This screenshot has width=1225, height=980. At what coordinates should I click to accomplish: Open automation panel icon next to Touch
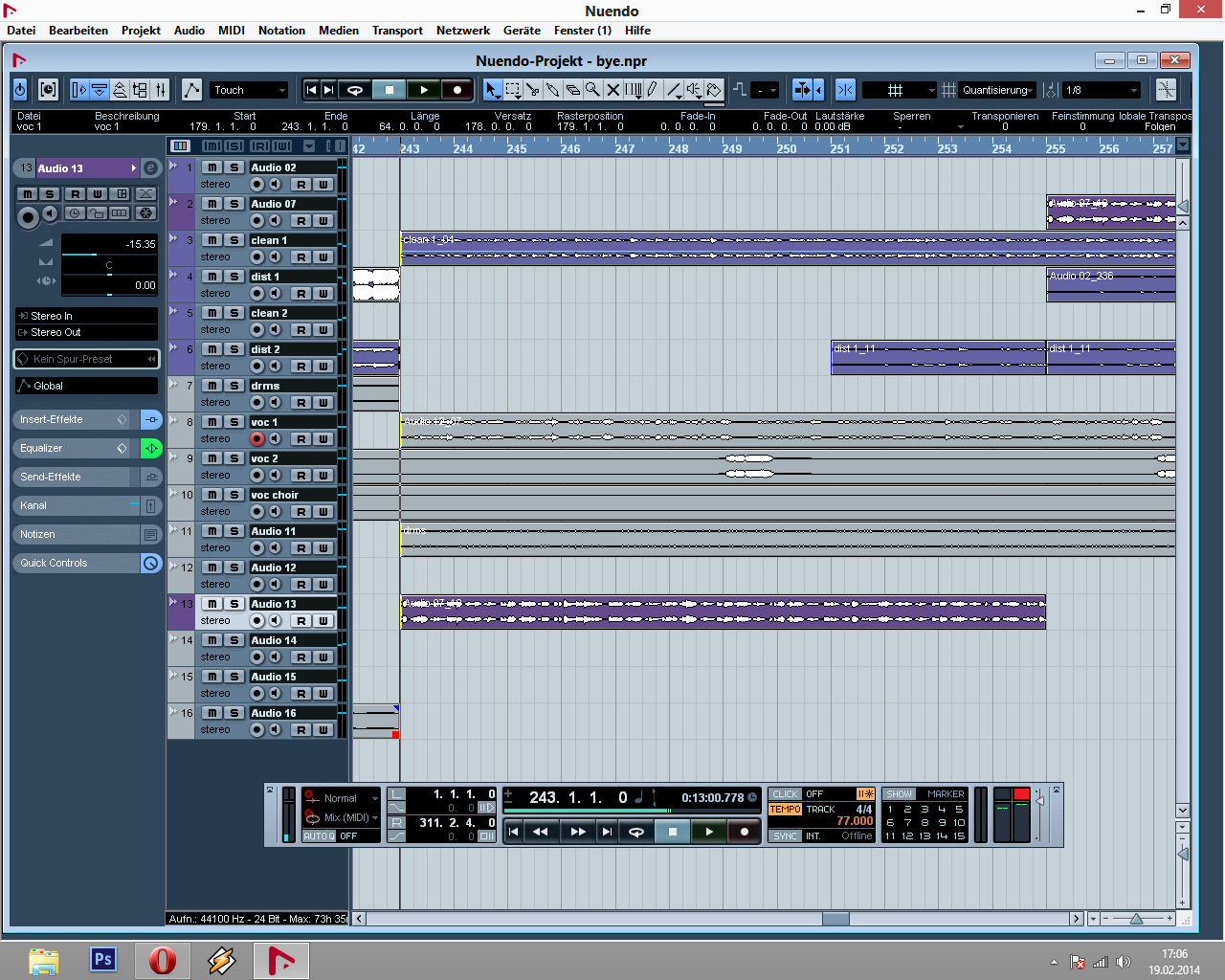(x=191, y=90)
